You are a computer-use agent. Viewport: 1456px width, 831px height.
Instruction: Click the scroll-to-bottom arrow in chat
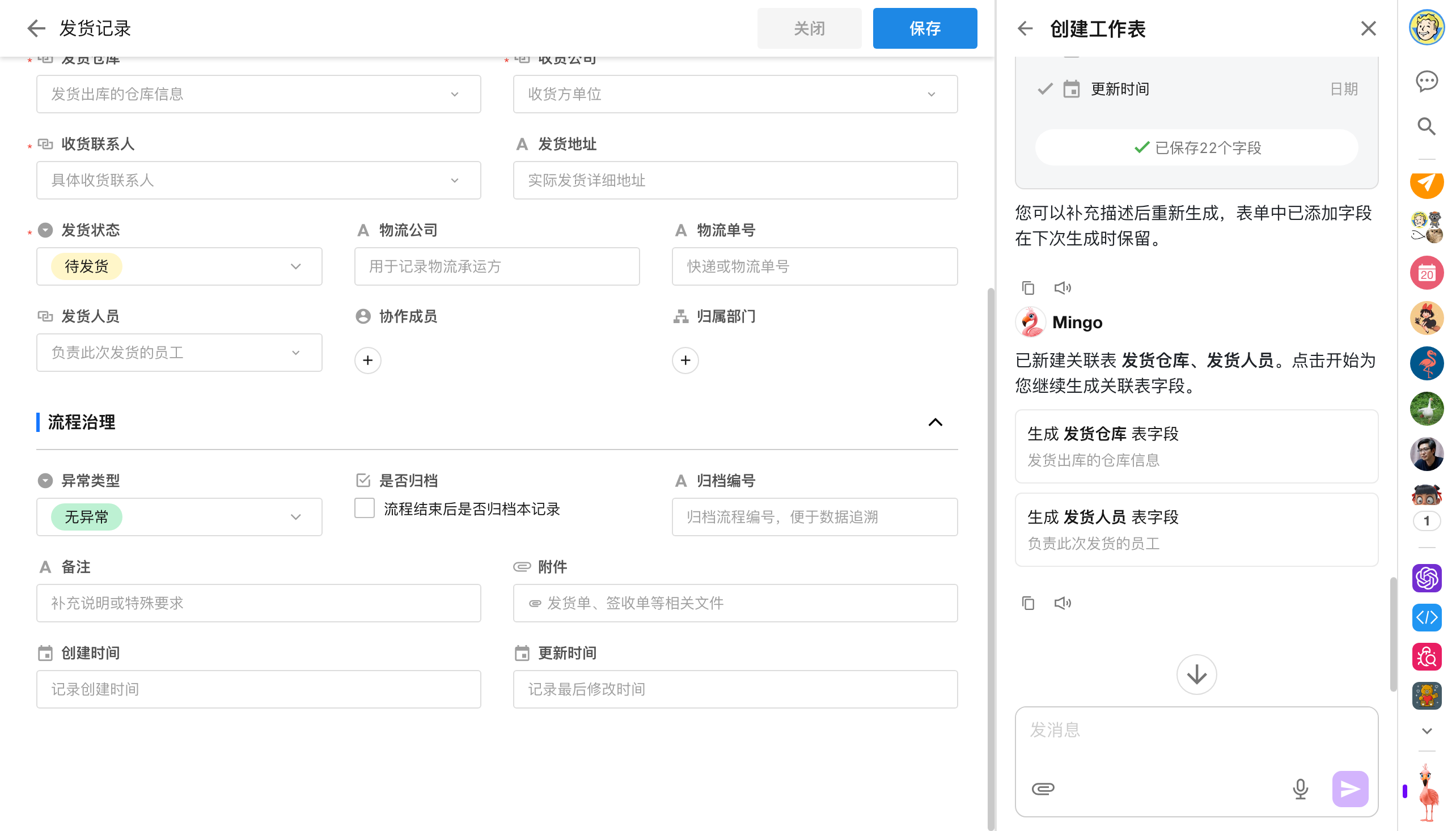pyautogui.click(x=1196, y=674)
